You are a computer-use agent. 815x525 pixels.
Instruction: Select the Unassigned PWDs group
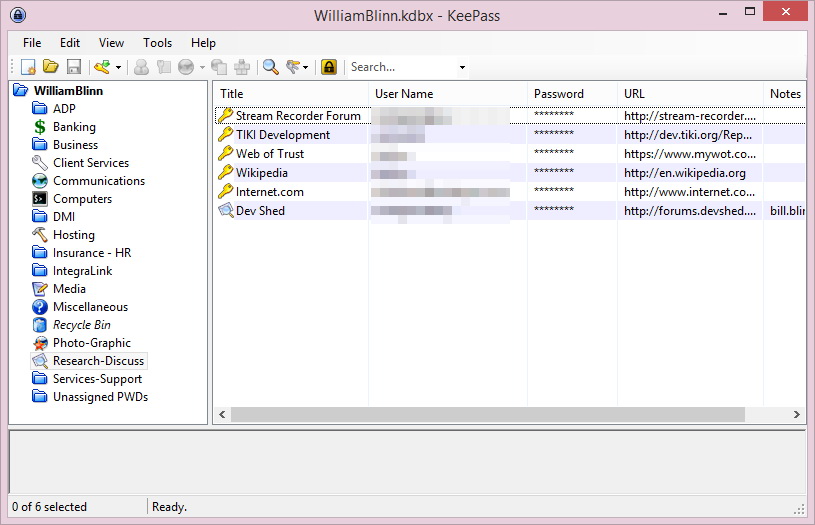pos(100,397)
